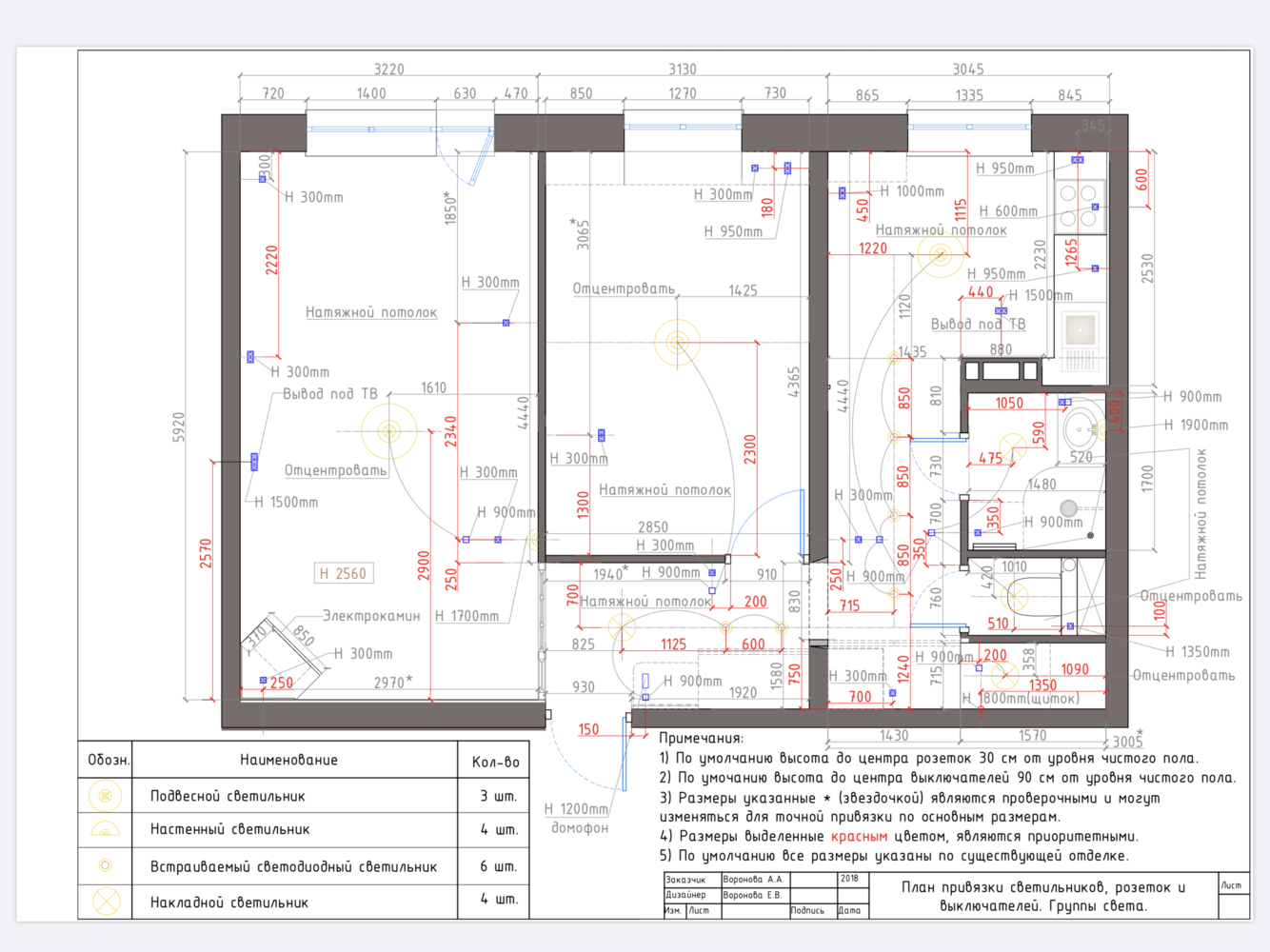
Task: Click the План привязки светильников title text
Action: click(x=1043, y=896)
